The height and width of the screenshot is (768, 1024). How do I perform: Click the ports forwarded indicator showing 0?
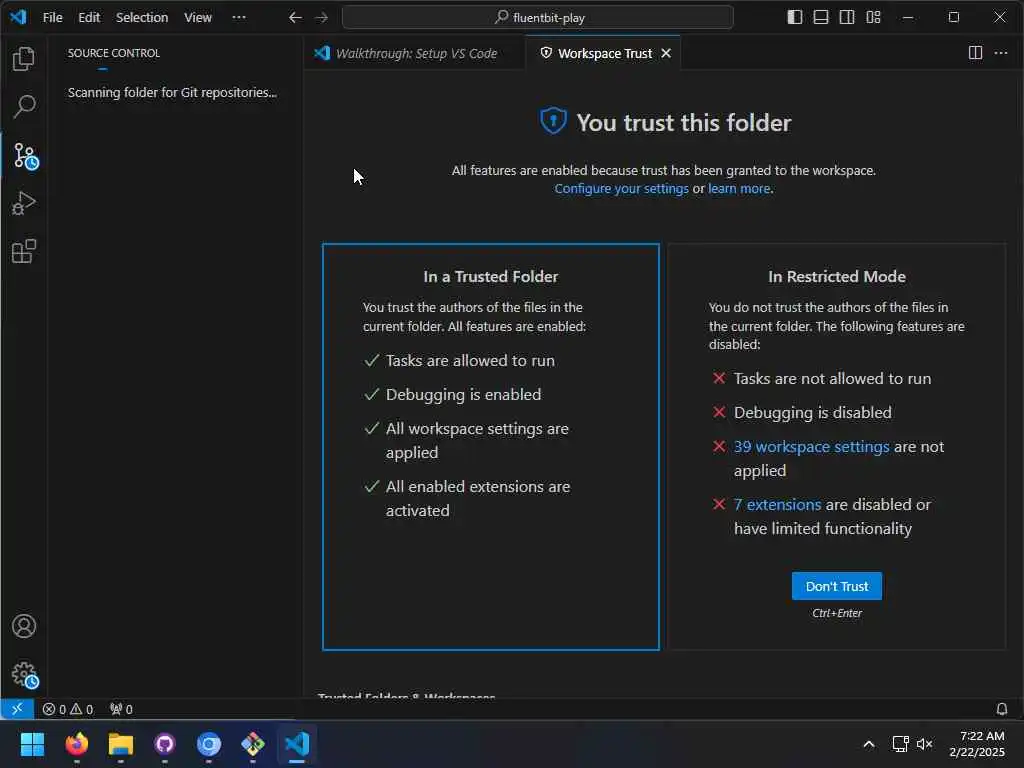[121, 709]
